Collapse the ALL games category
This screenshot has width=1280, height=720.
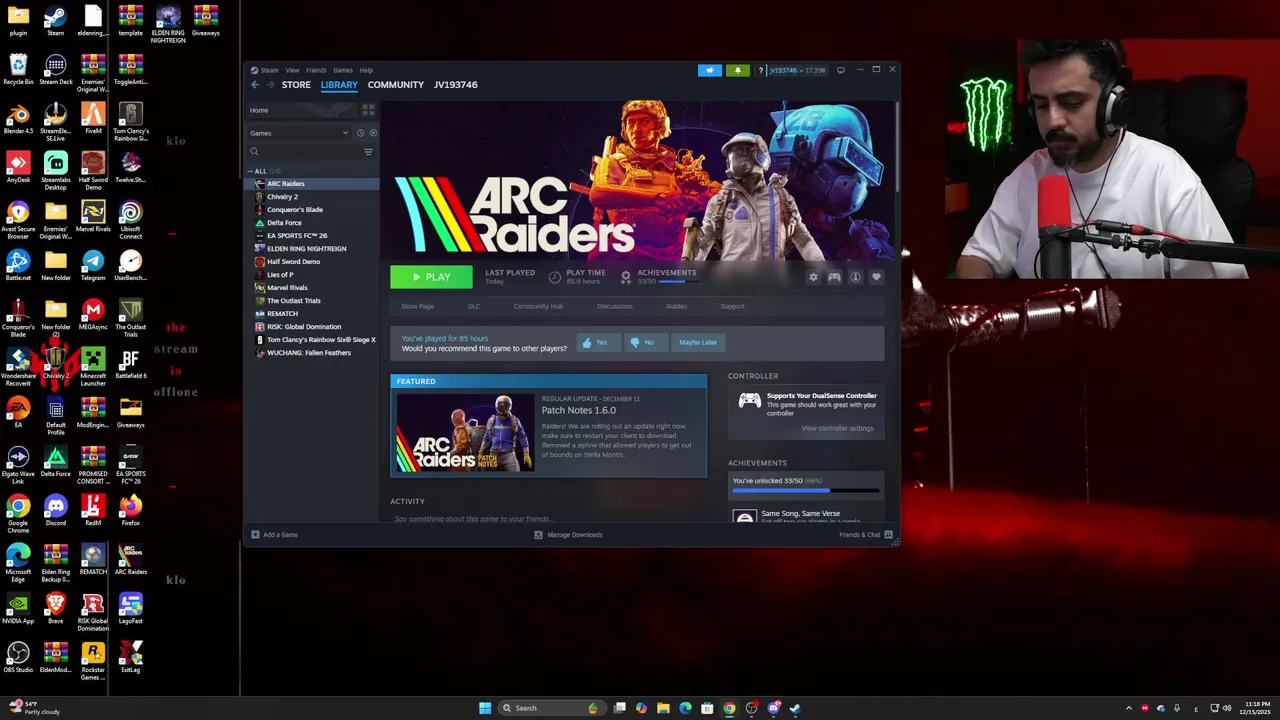tap(252, 171)
